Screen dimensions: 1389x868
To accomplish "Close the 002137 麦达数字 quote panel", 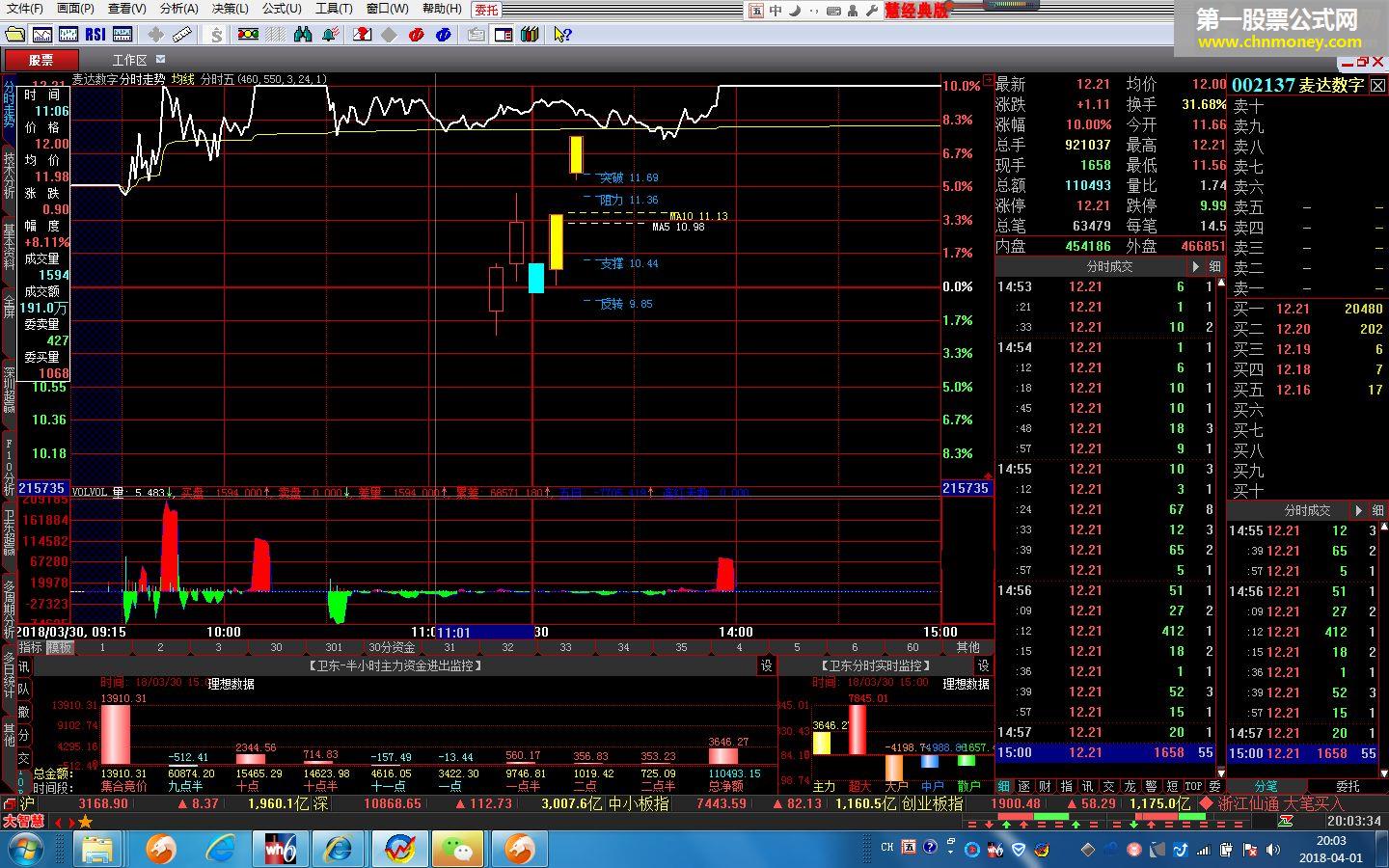I will (x=1378, y=85).
